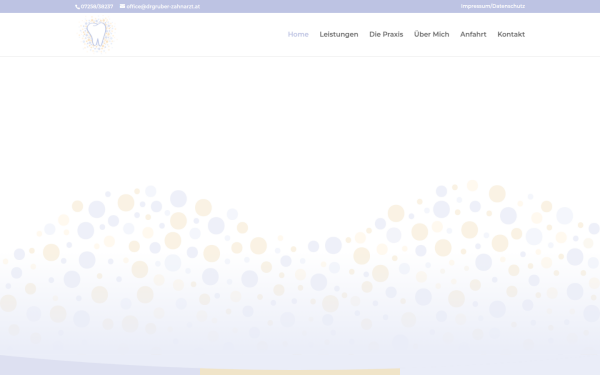This screenshot has height=375, width=600.
Task: Select Die Praxis in the navigation
Action: (x=386, y=34)
